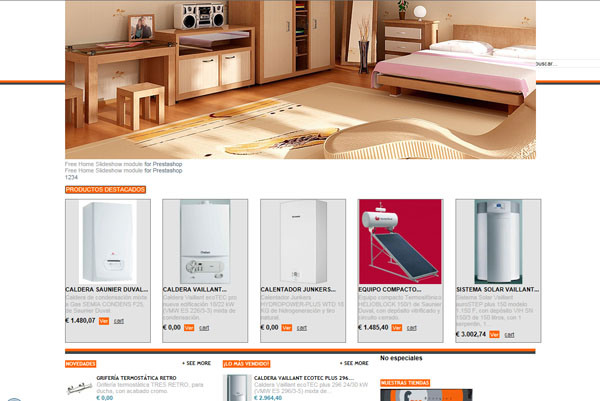600x401 pixels.
Task: Open the Caldera Vaillant boiler thumbnail
Action: point(205,242)
